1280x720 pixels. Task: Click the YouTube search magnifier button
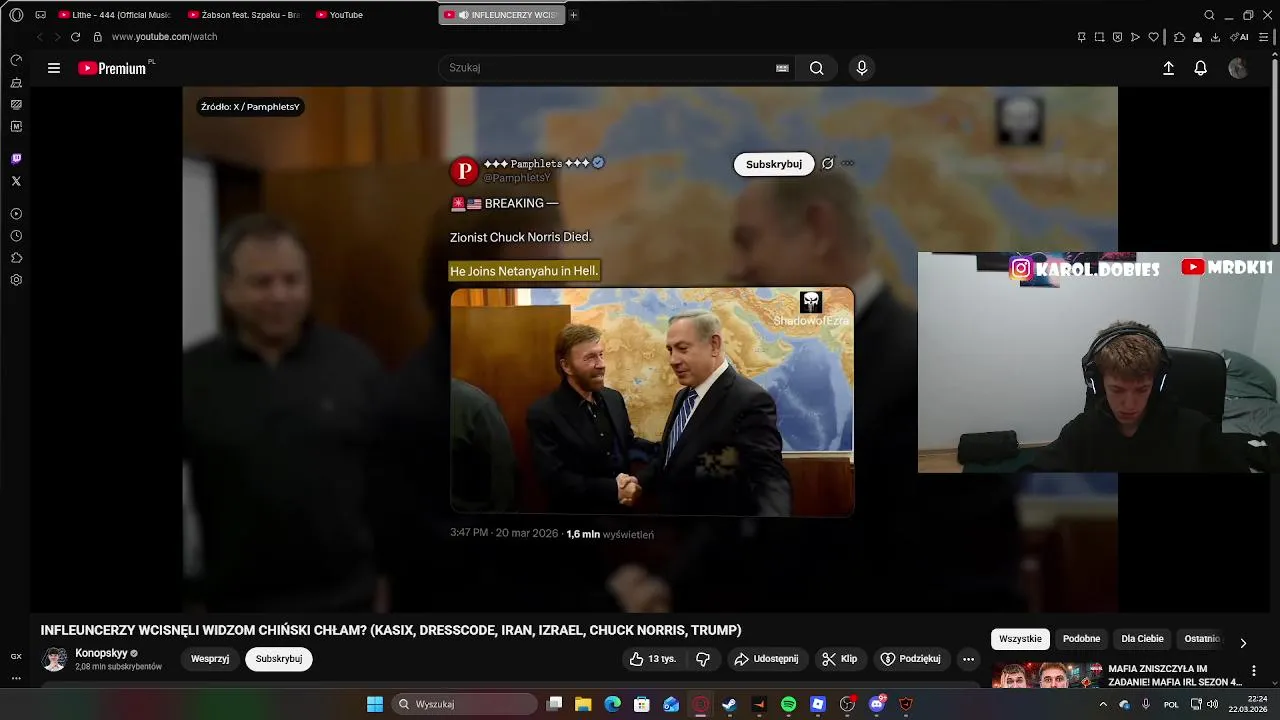click(817, 68)
